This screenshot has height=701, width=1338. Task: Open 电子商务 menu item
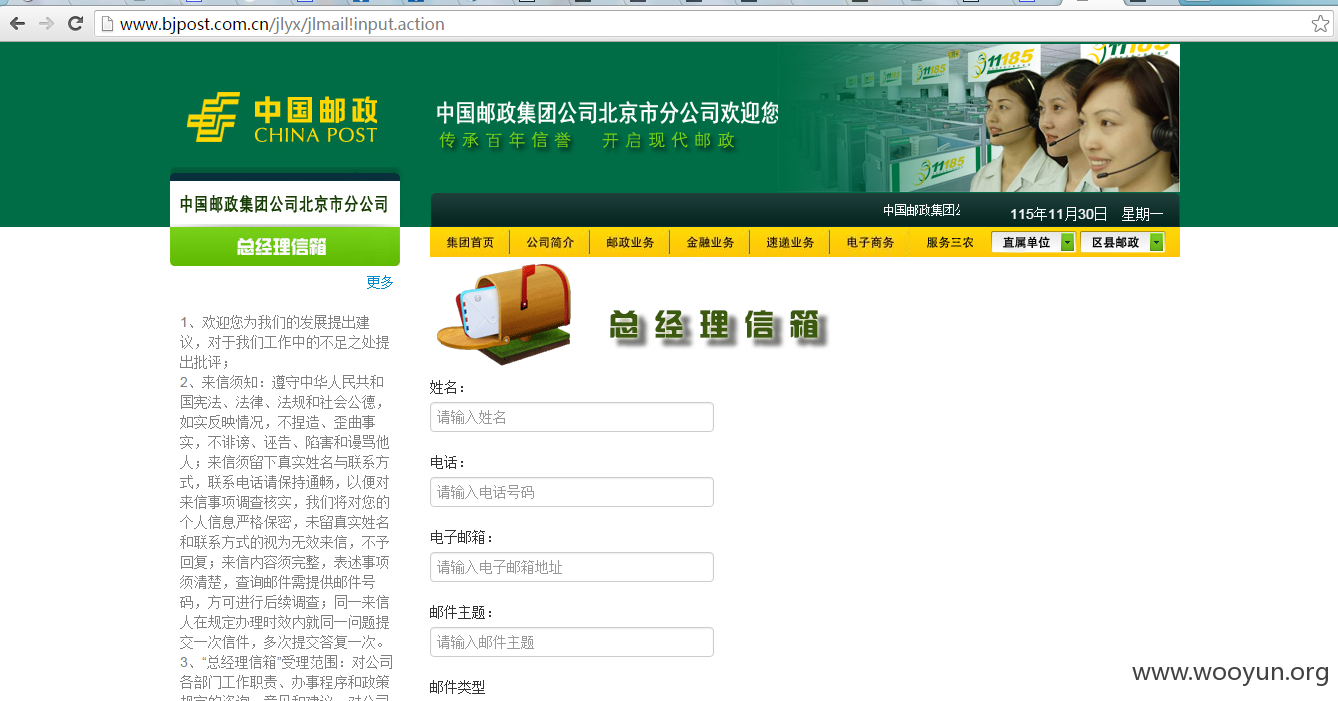(x=870, y=242)
